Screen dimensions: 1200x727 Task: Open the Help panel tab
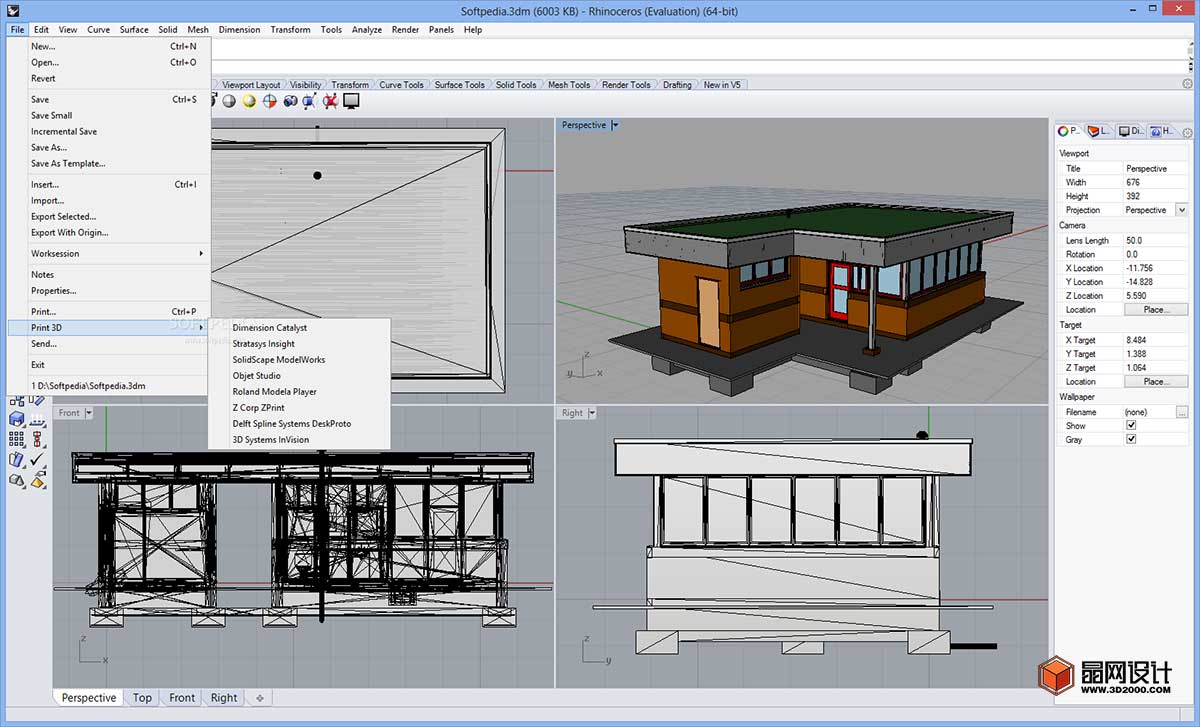point(1162,131)
